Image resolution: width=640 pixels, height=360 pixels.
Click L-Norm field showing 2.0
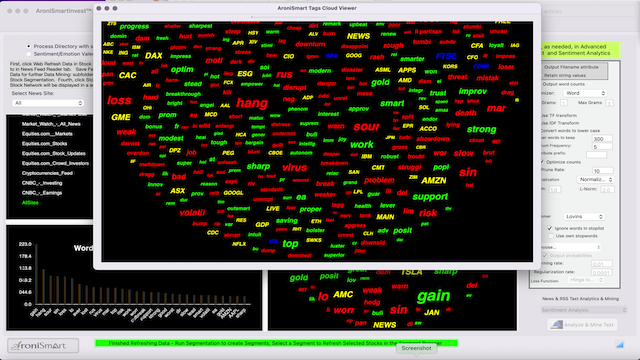point(607,190)
